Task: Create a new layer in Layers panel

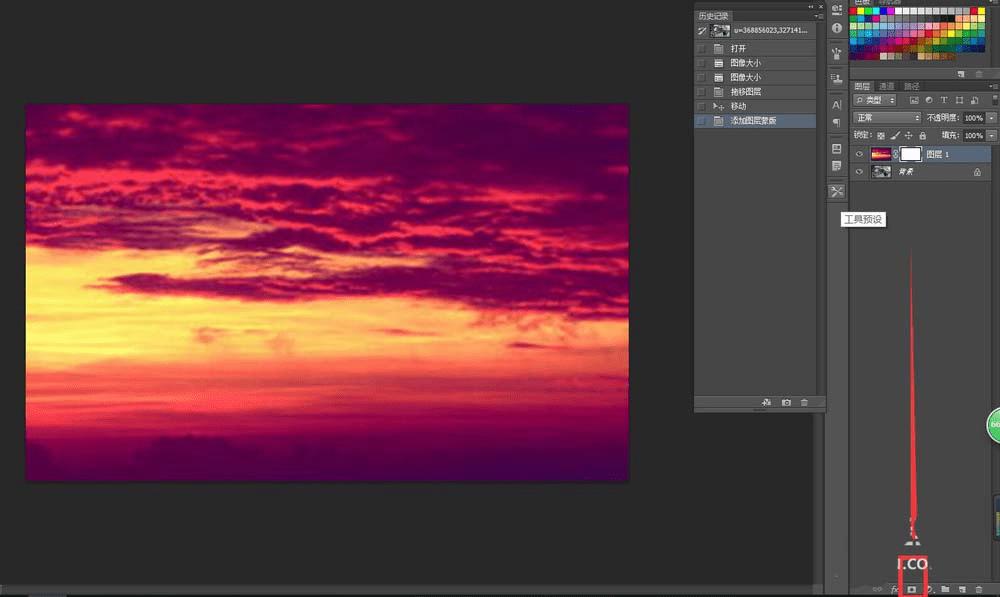Action: pos(962,589)
